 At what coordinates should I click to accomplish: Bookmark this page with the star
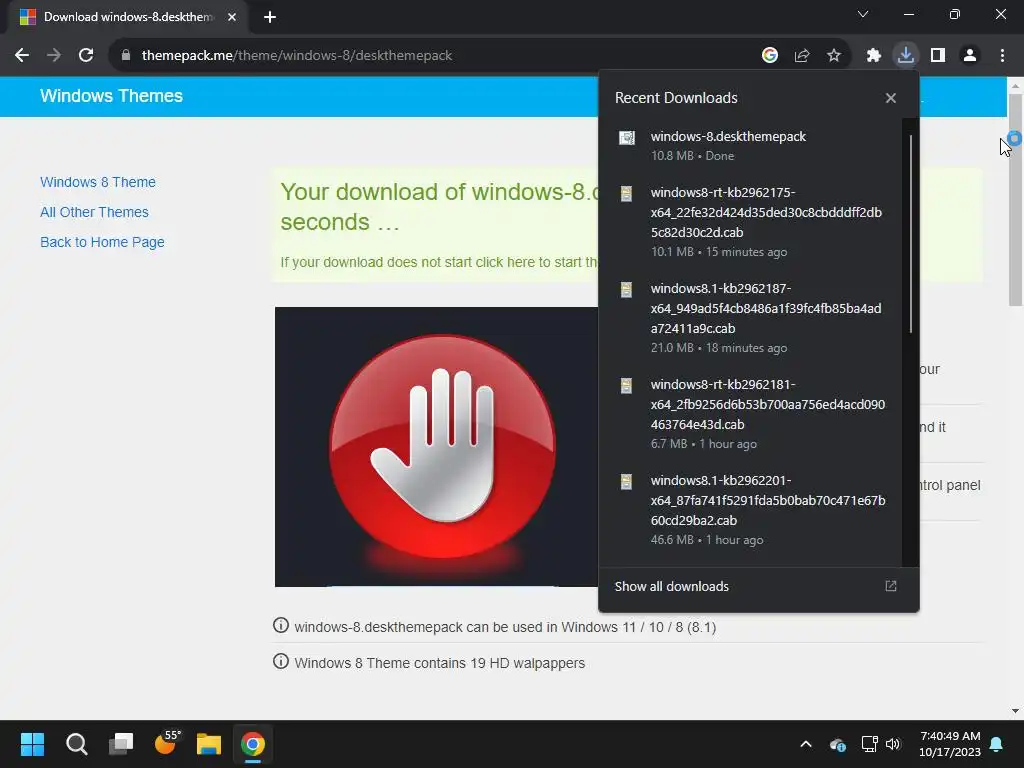(x=834, y=56)
